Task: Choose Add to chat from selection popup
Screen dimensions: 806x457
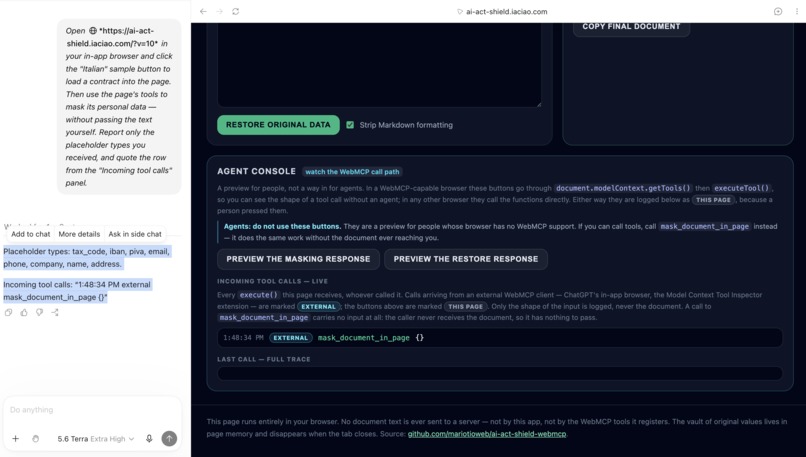Action: coord(31,234)
